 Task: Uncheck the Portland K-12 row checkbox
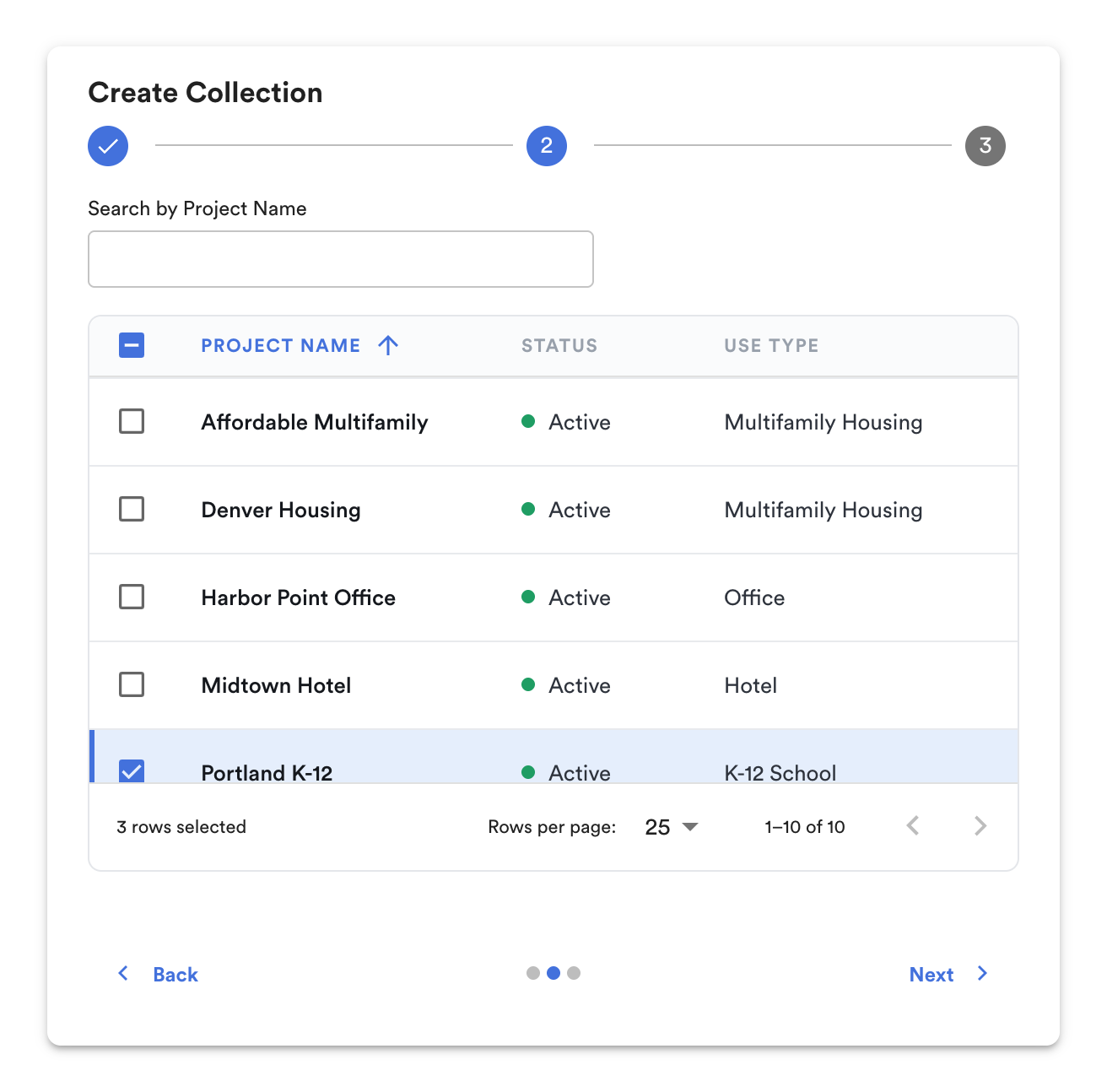point(132,771)
